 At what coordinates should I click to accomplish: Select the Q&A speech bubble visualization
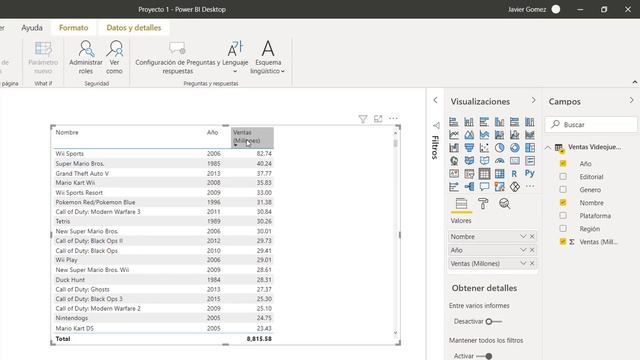pos(484,187)
